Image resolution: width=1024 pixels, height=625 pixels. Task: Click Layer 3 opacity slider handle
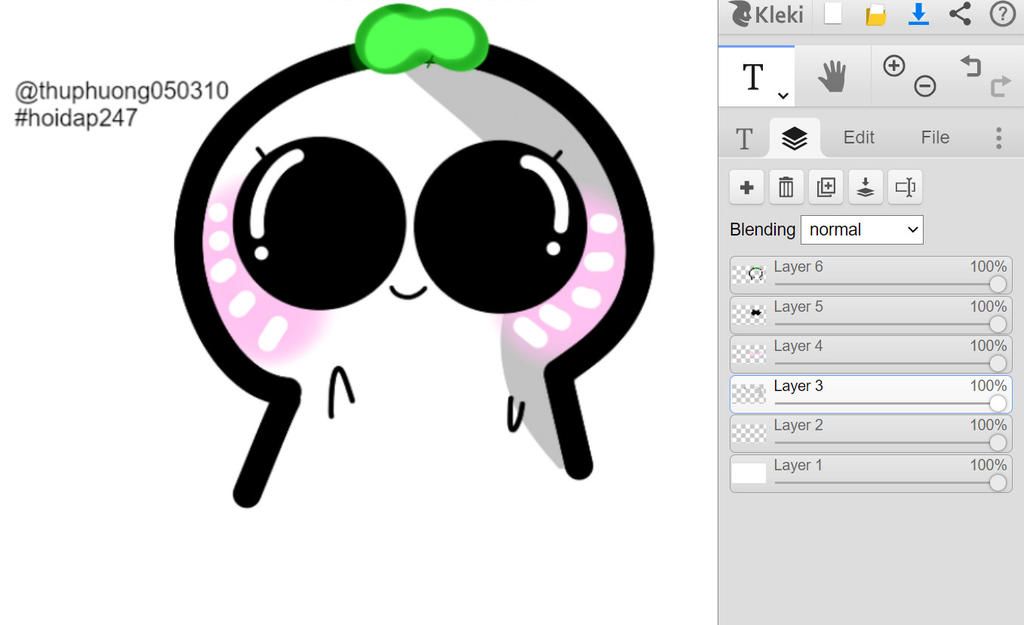(x=997, y=403)
